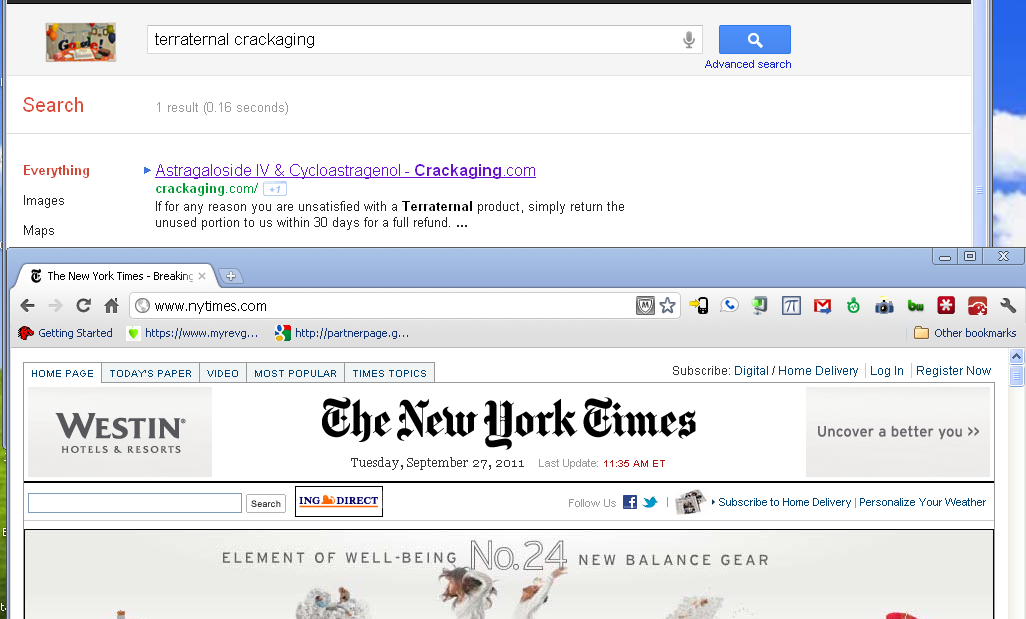The height and width of the screenshot is (619, 1026).
Task: Open the Chrome wrench menu
Action: point(1008,306)
